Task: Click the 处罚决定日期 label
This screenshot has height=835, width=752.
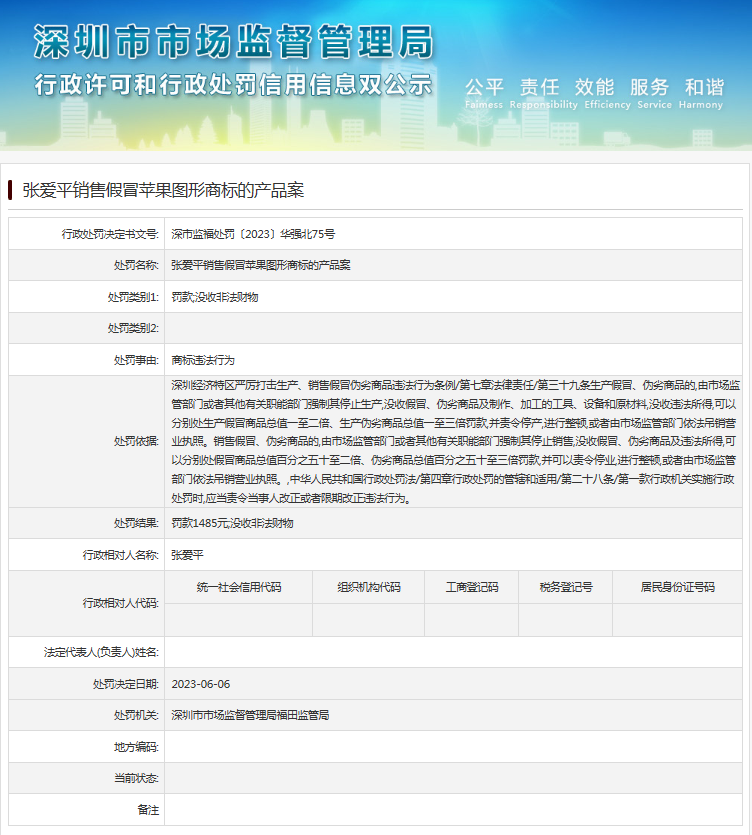Action: 126,684
